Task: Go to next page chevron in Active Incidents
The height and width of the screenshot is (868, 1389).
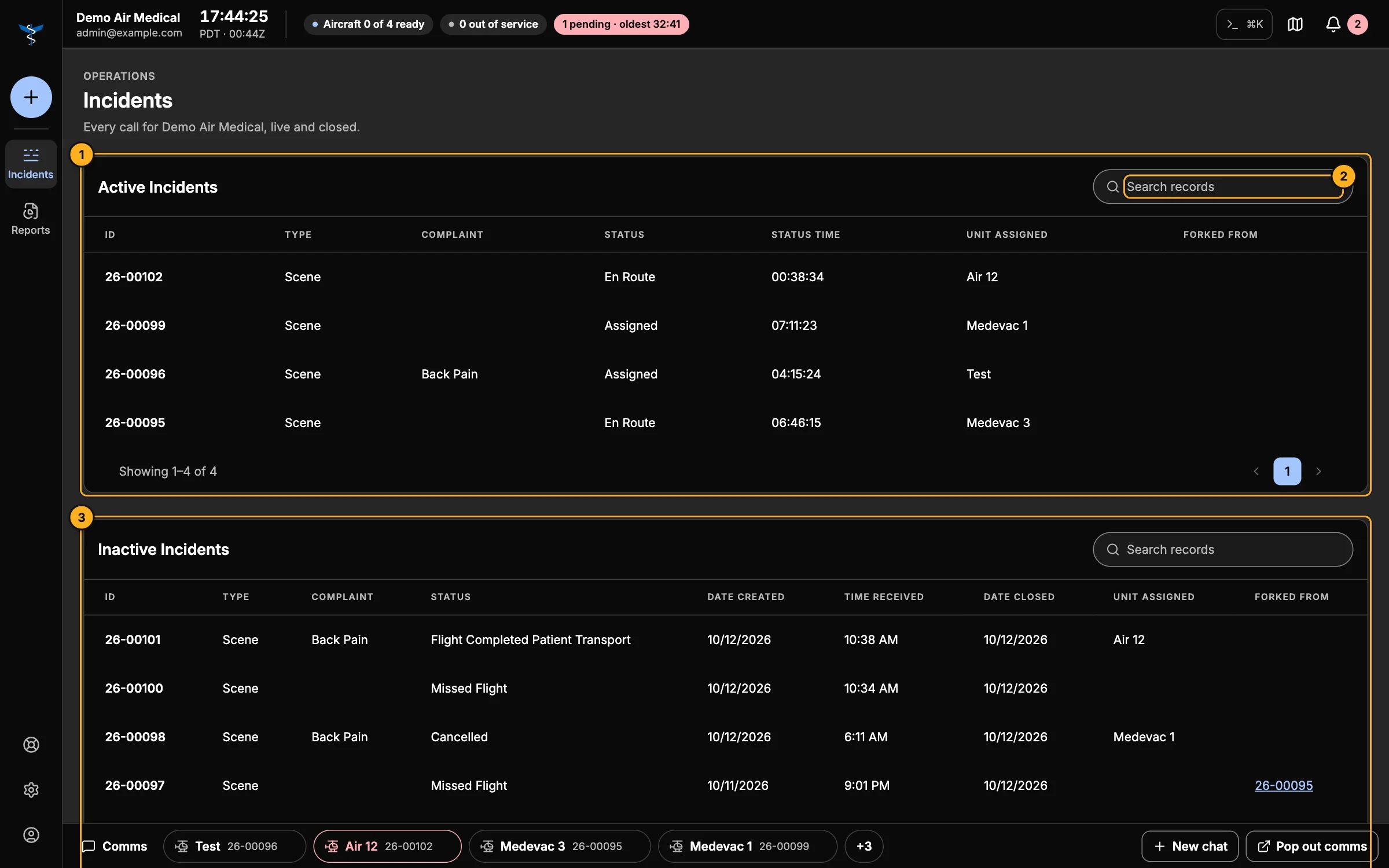Action: point(1318,472)
